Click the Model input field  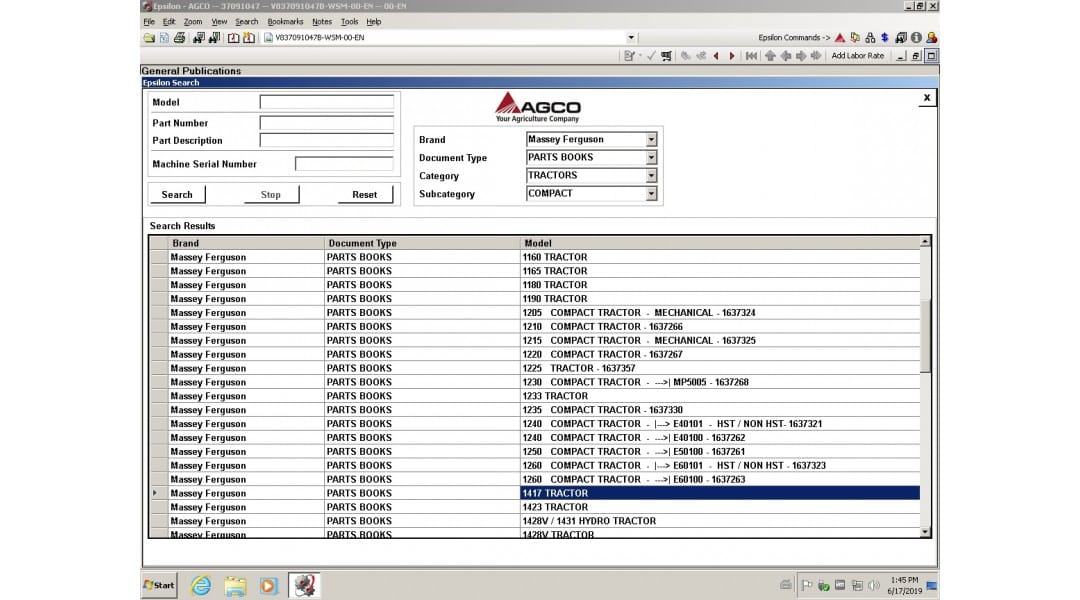(x=326, y=102)
